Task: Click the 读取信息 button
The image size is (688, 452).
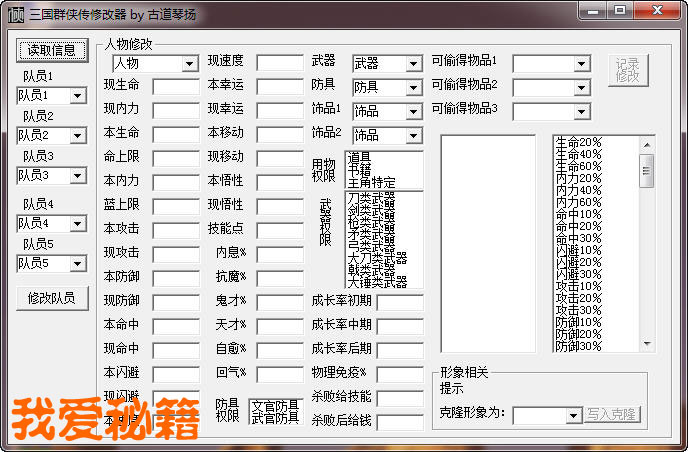Action: tap(51, 50)
